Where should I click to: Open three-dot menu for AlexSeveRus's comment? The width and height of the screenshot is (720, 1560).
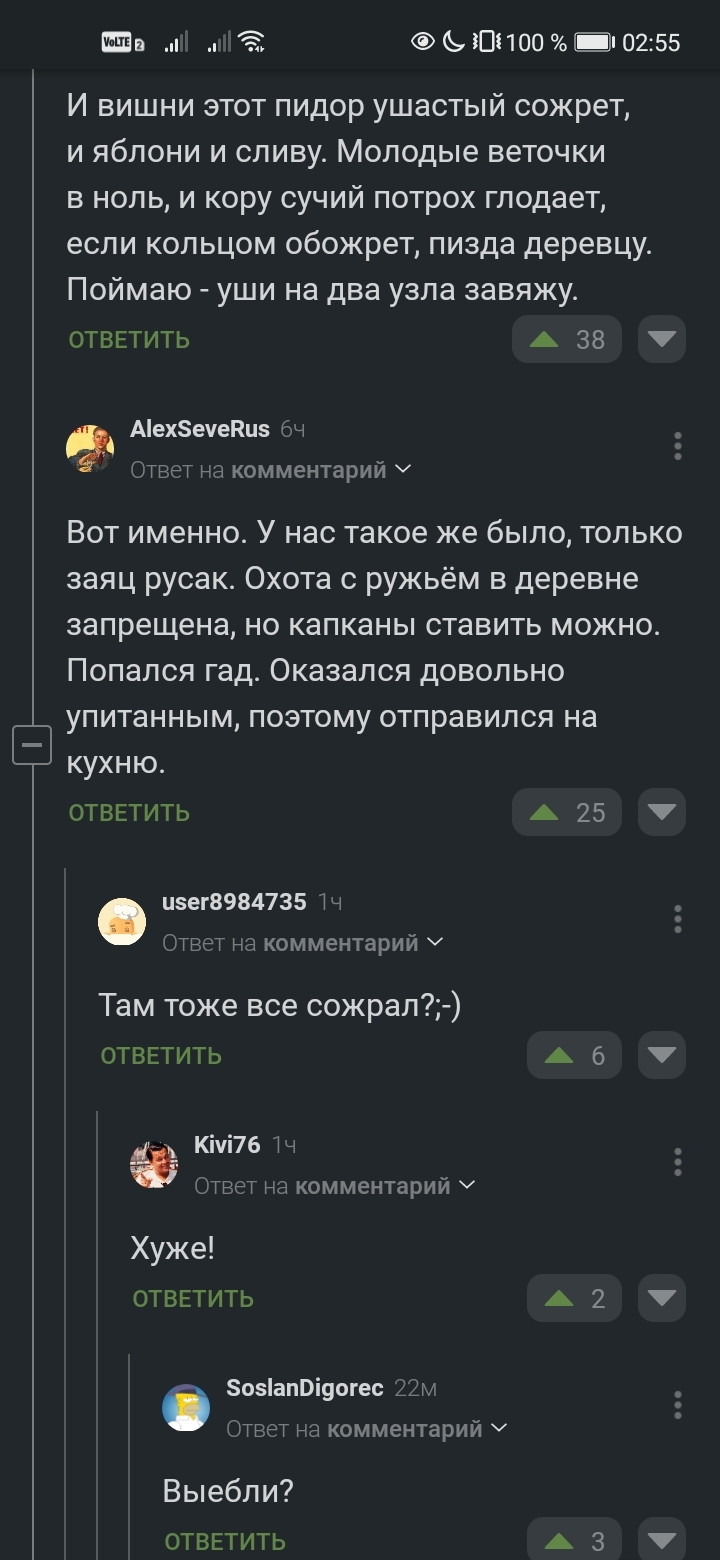(x=678, y=446)
